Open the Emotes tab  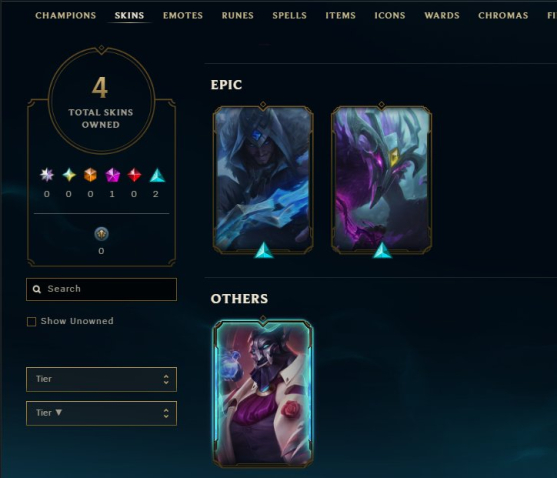tap(183, 16)
